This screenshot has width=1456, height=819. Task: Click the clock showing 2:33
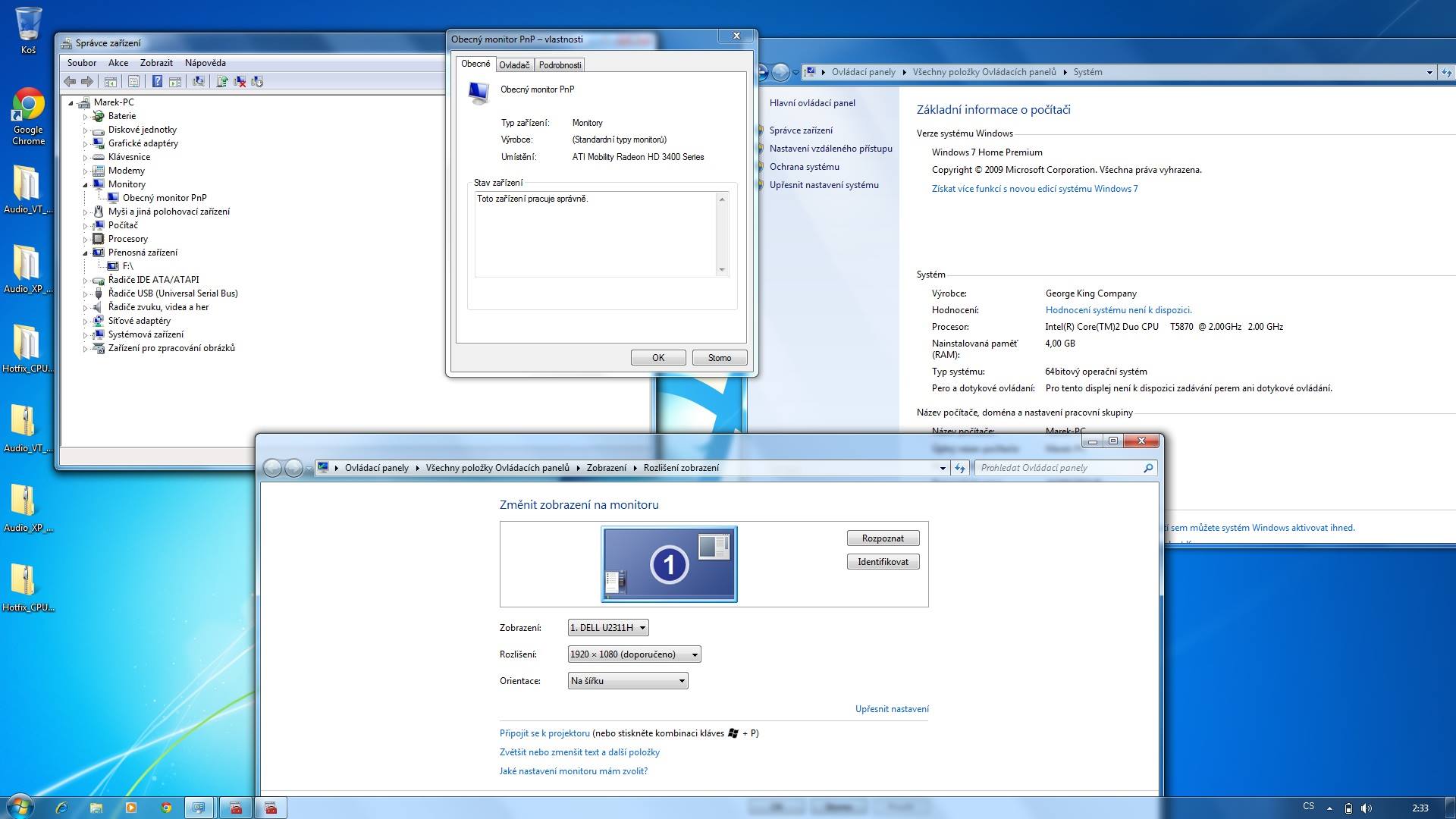(x=1420, y=808)
